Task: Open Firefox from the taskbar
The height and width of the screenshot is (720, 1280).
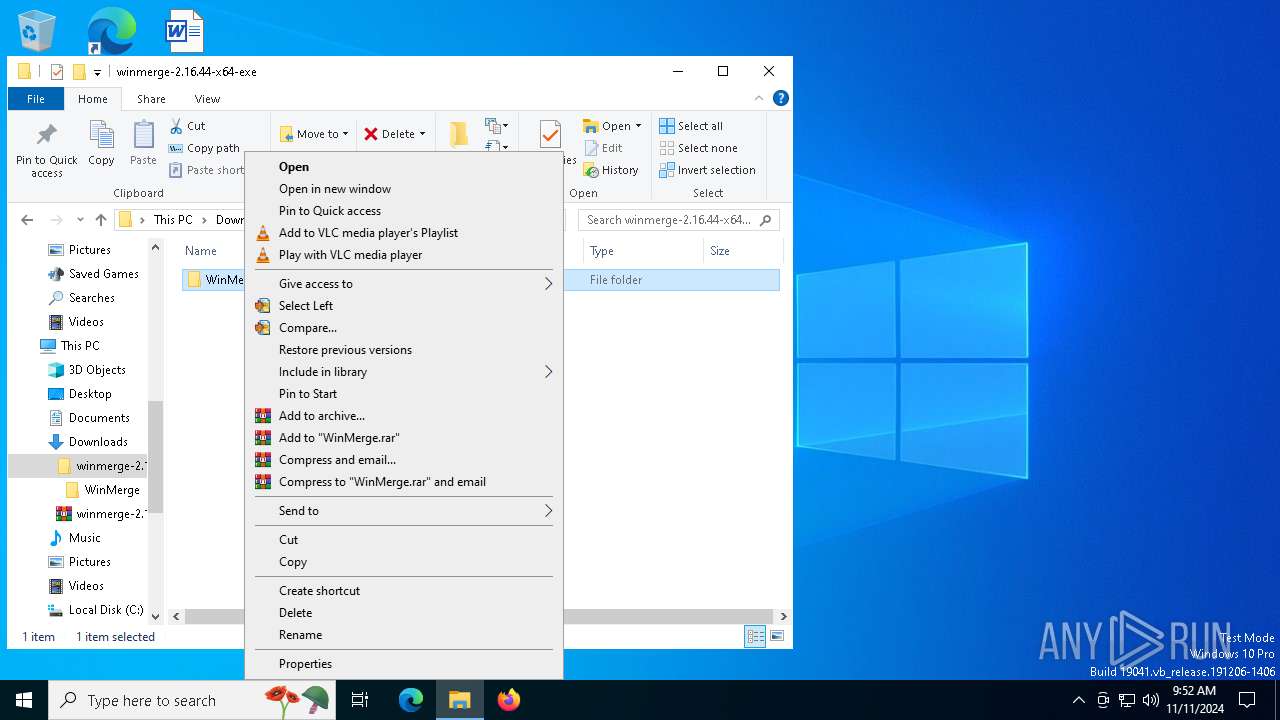Action: (x=509, y=700)
